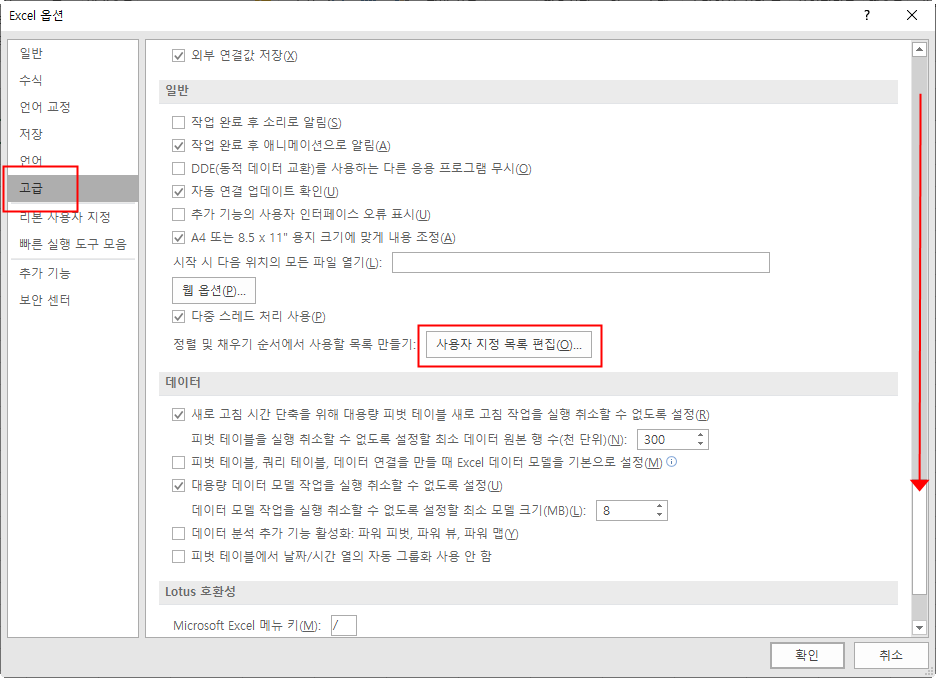Click the 300 row count field

pyautogui.click(x=666, y=440)
